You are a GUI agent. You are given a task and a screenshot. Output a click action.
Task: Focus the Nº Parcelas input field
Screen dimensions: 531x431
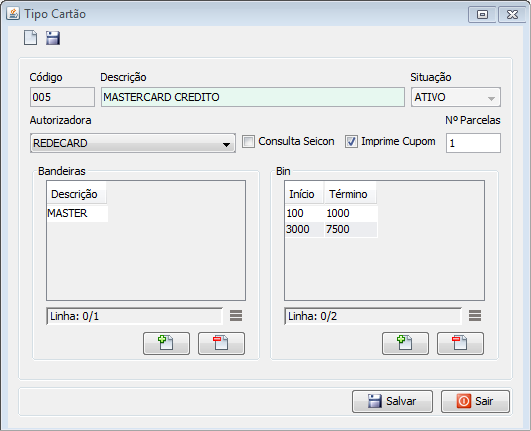pos(473,143)
